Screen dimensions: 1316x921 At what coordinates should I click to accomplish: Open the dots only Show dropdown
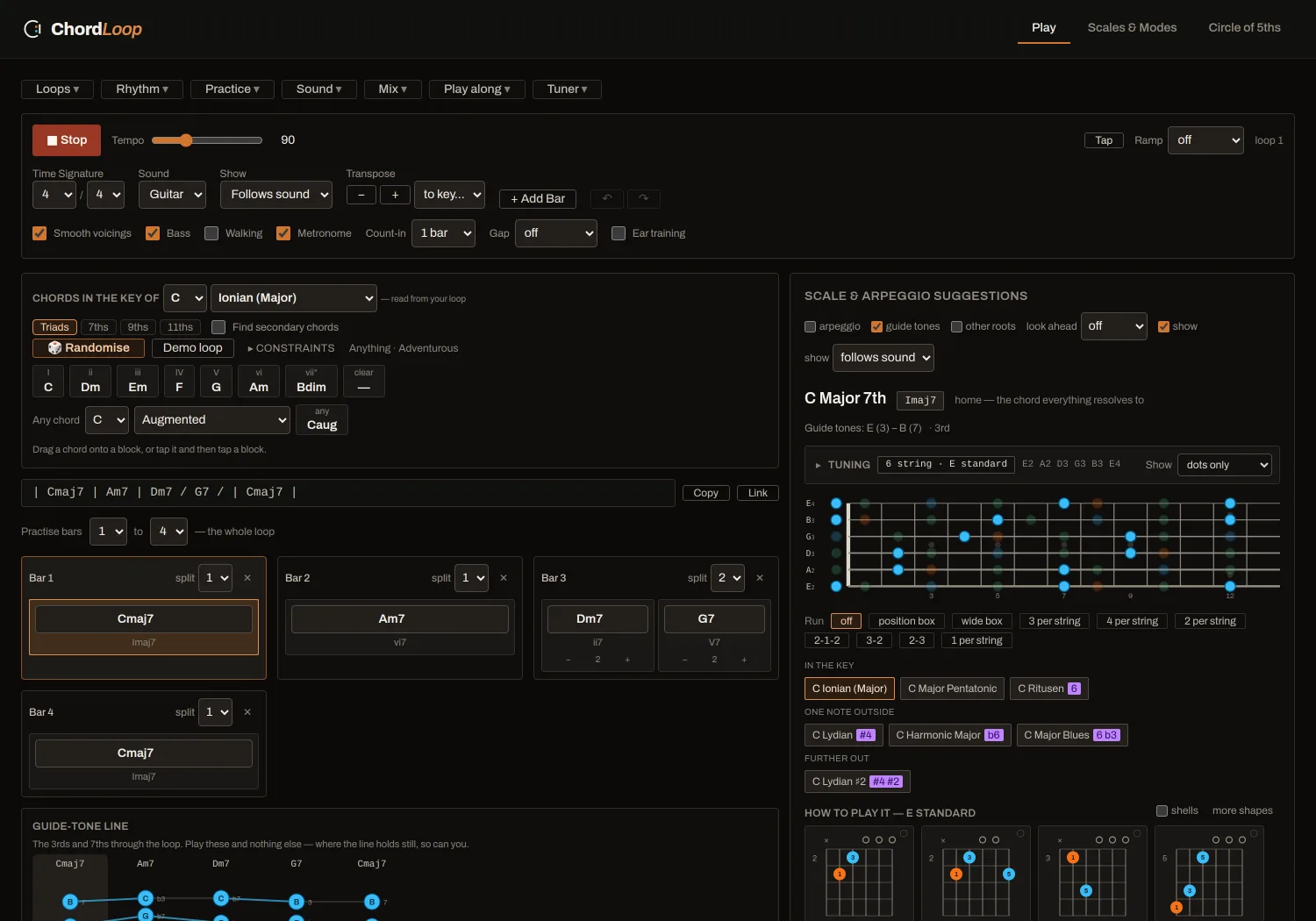(x=1225, y=465)
